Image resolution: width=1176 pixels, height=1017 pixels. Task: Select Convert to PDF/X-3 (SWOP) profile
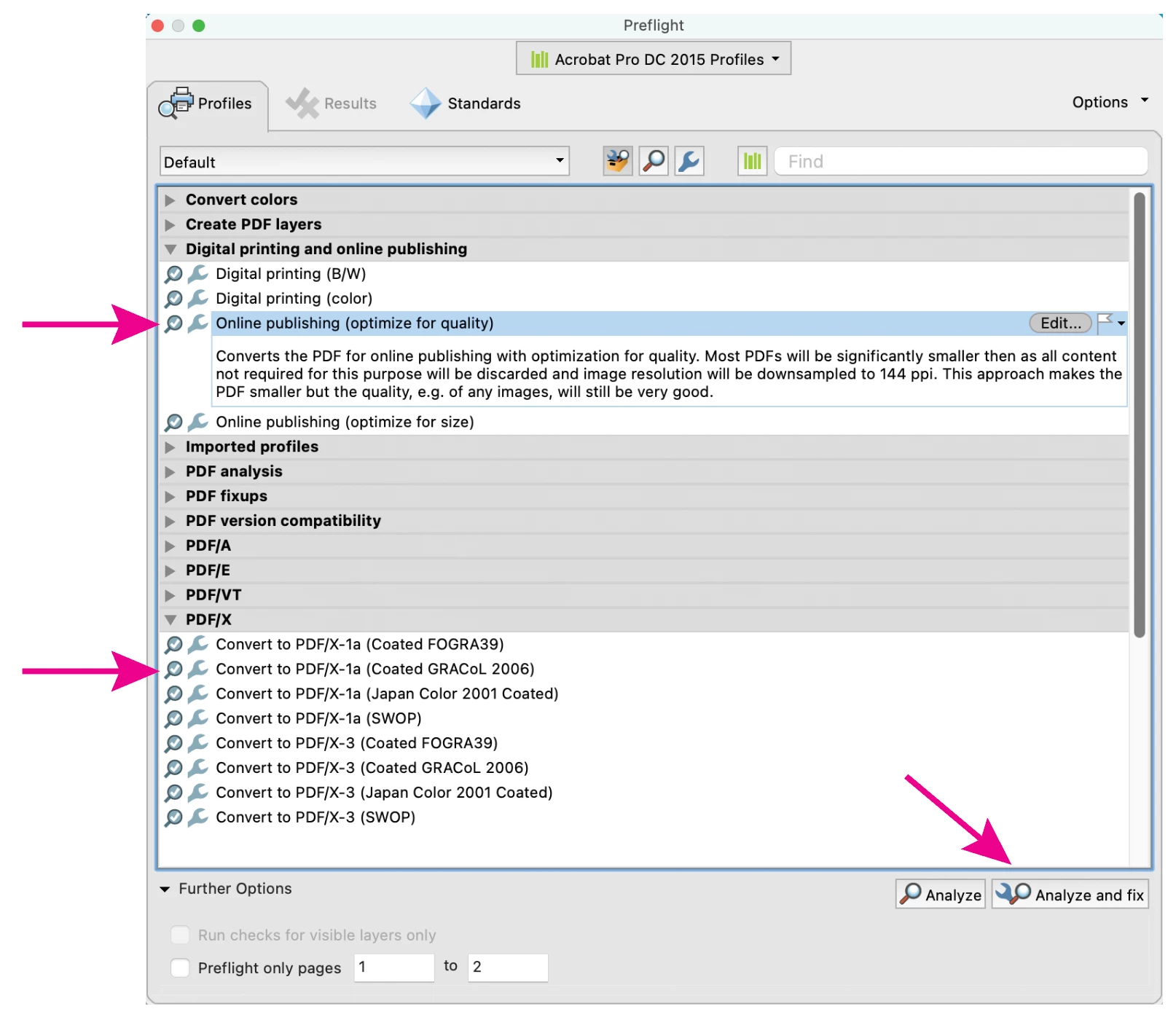click(315, 818)
